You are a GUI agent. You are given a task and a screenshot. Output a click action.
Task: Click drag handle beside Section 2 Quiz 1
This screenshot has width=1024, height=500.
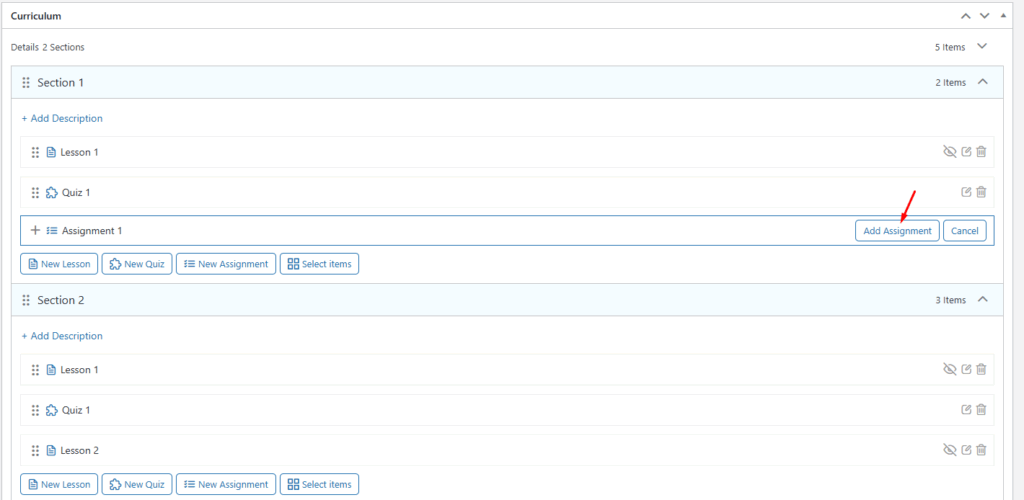(x=35, y=410)
